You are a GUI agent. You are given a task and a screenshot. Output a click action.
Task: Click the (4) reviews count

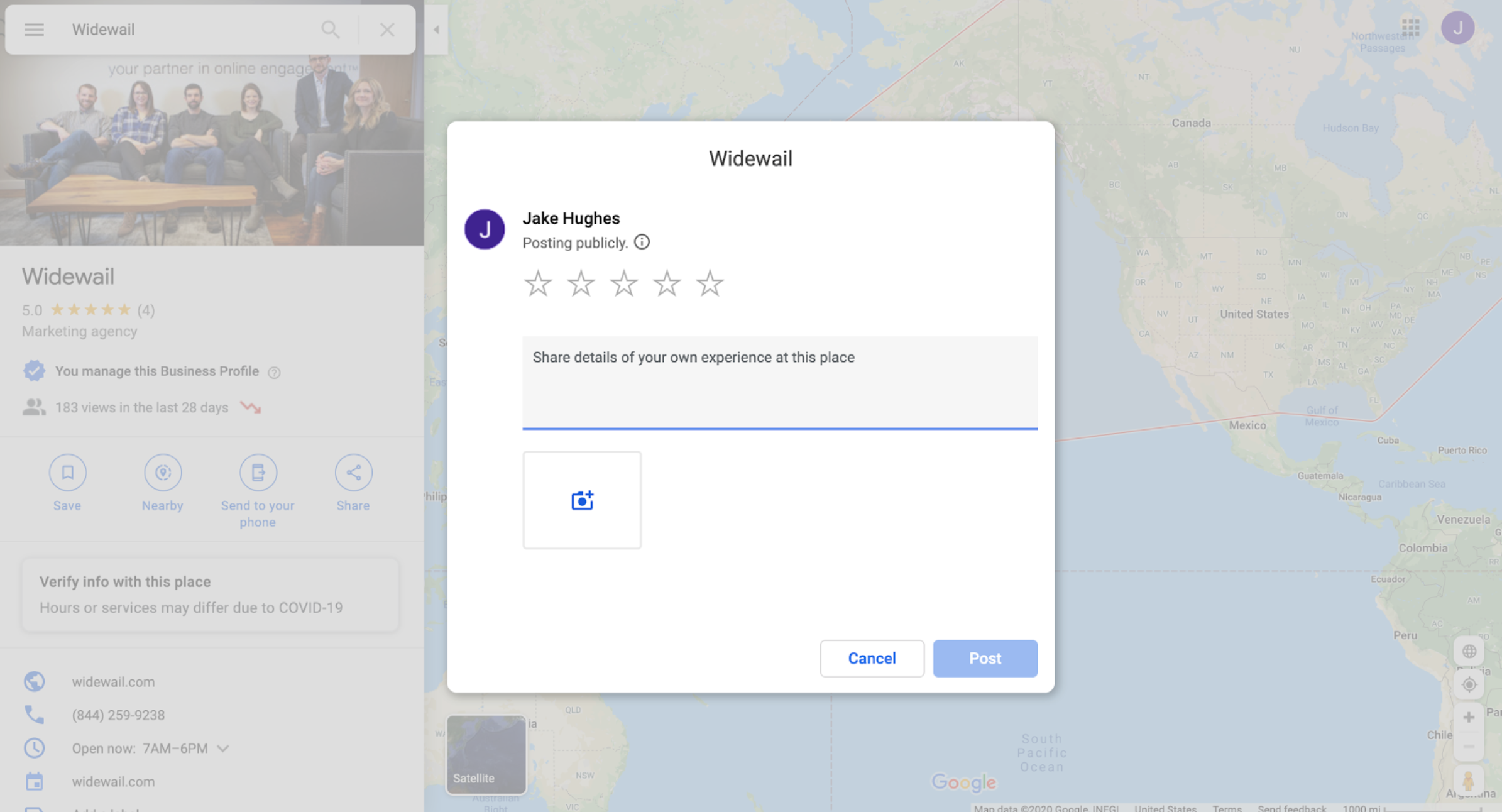tap(146, 310)
